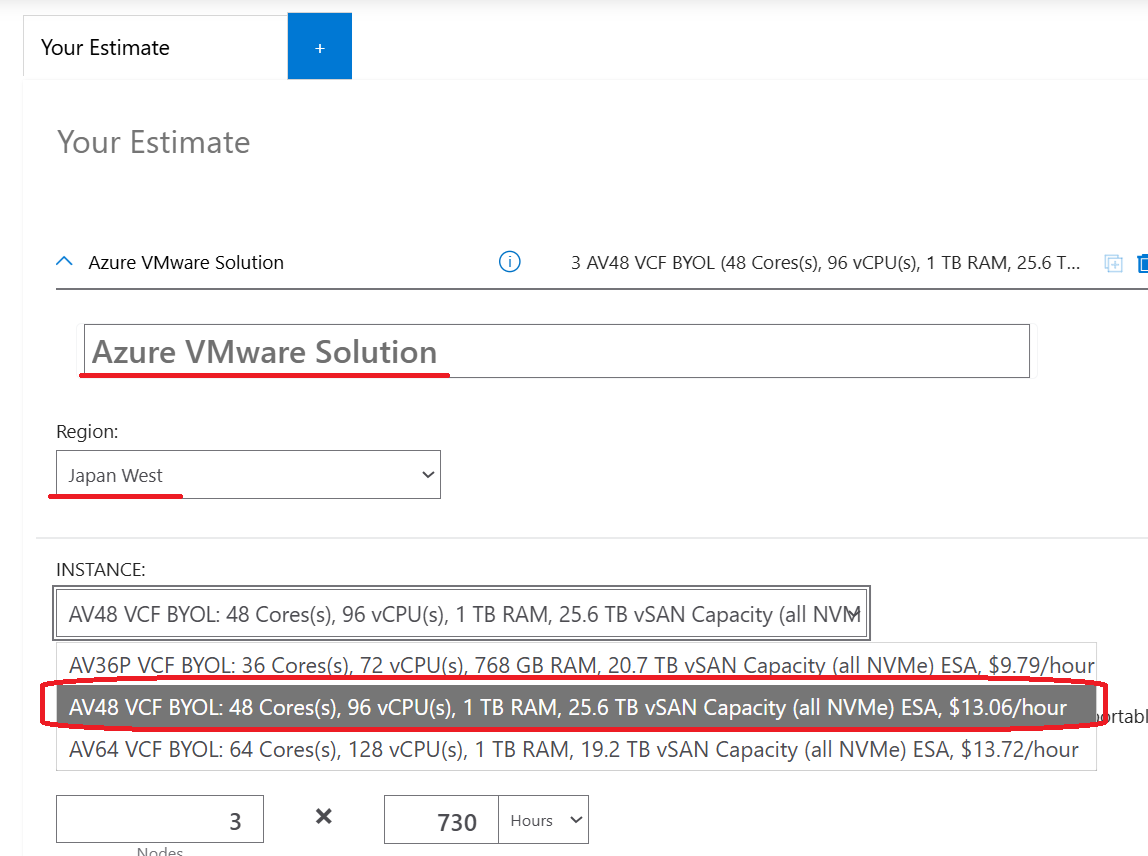Show Azure VMware Solution info icon
The image size is (1148, 856).
(510, 261)
